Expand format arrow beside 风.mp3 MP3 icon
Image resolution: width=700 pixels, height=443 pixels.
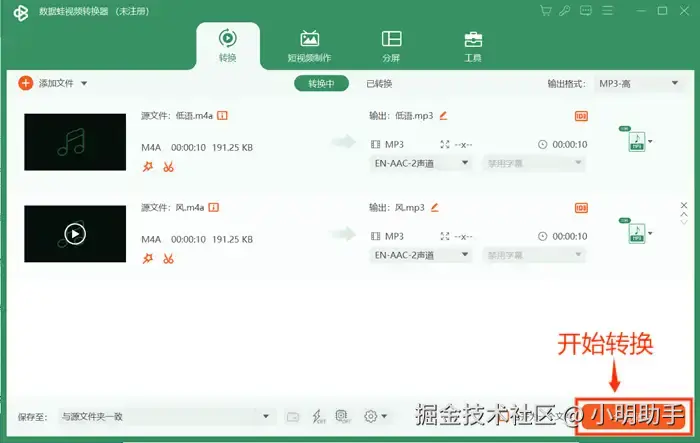tap(650, 233)
